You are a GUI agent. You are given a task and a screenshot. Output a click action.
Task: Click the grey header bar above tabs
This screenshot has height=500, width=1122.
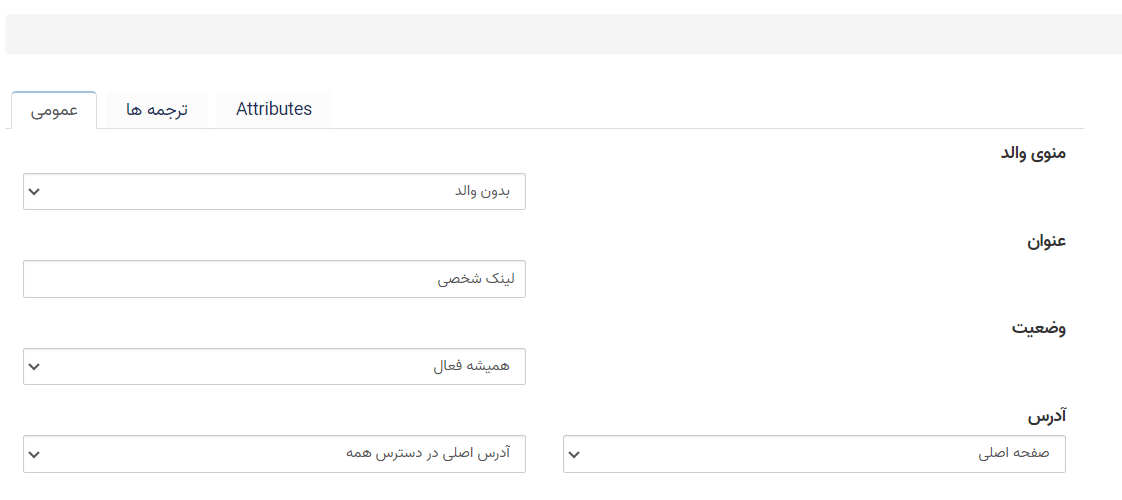pyautogui.click(x=563, y=34)
